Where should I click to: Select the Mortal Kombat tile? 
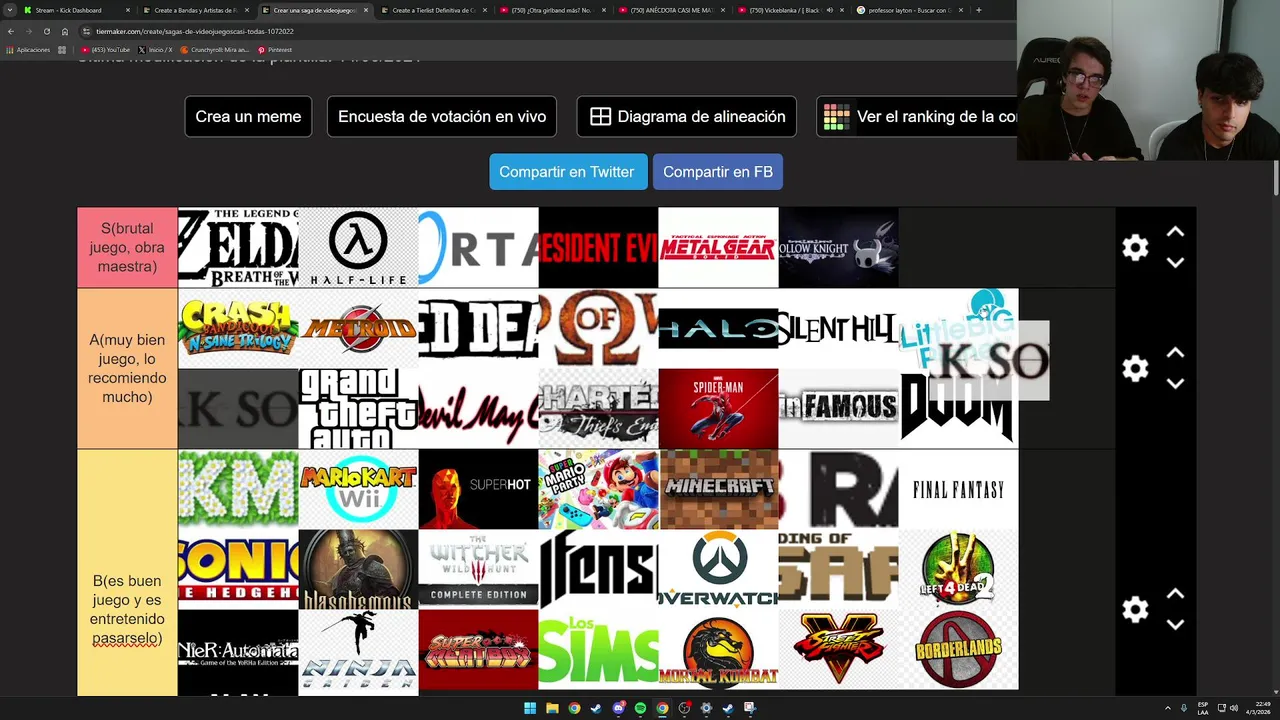click(718, 650)
